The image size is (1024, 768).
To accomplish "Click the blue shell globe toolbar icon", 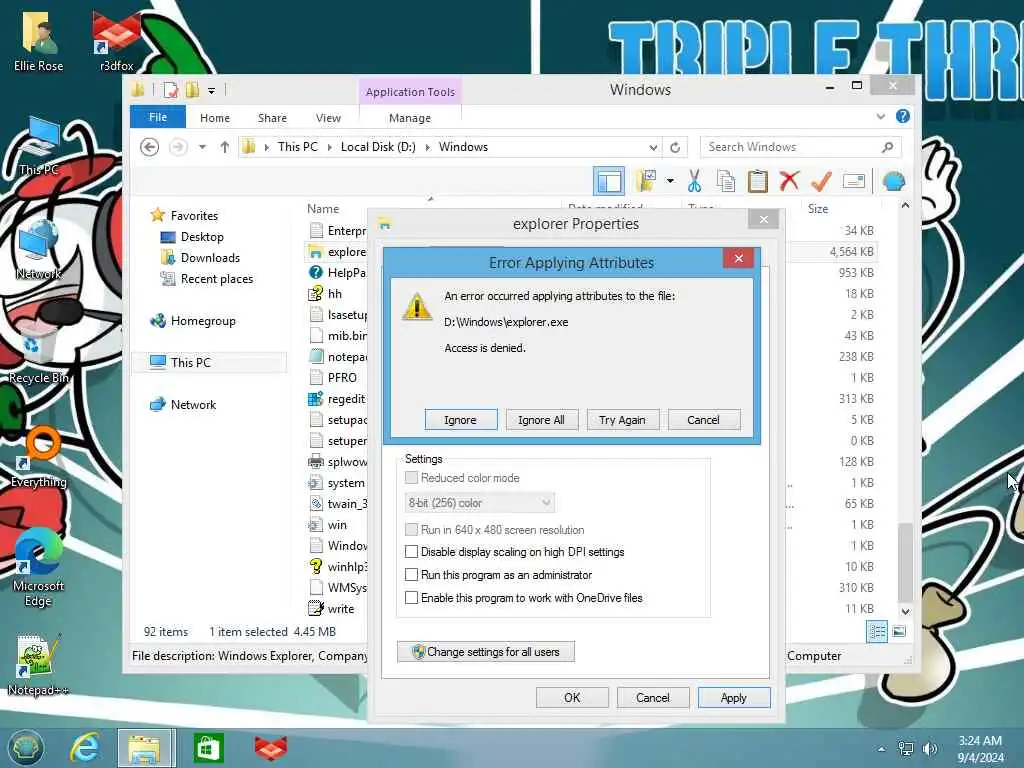I will (x=893, y=181).
